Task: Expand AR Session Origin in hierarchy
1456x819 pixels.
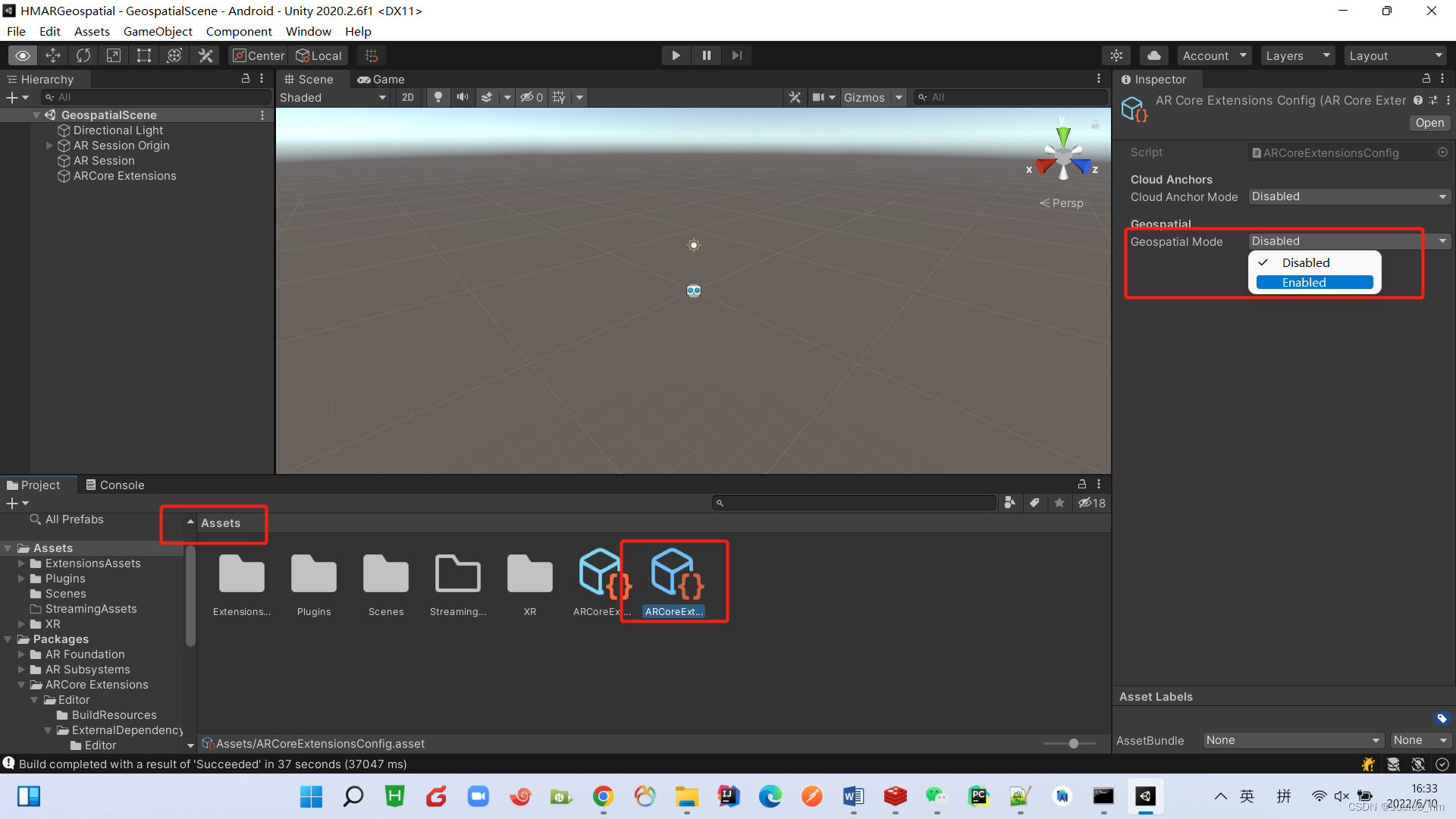Action: (x=49, y=146)
